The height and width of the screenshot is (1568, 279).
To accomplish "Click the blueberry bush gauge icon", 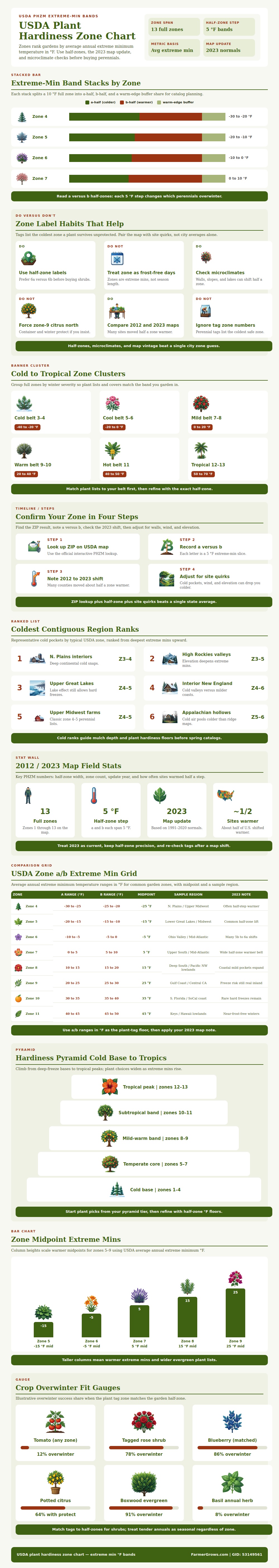I will [x=232, y=1422].
